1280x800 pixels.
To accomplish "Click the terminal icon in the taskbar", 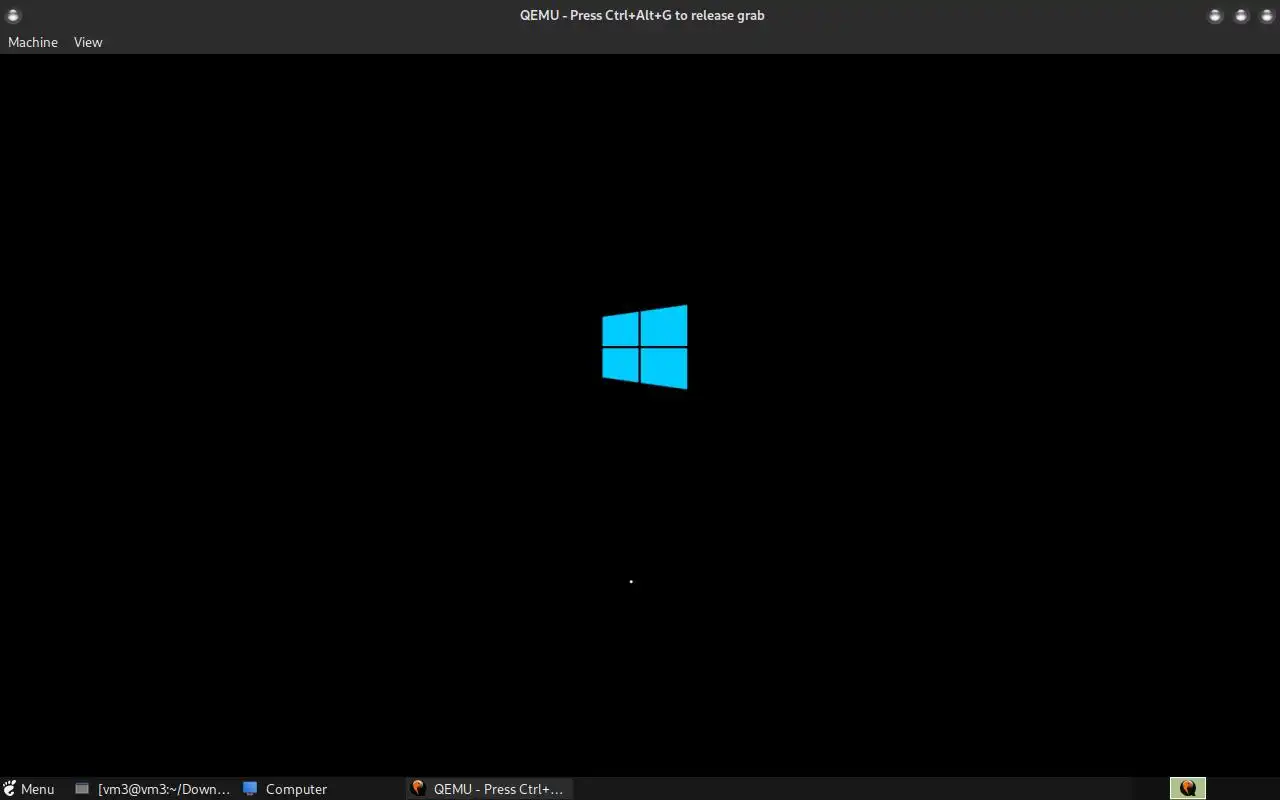I will 82,789.
